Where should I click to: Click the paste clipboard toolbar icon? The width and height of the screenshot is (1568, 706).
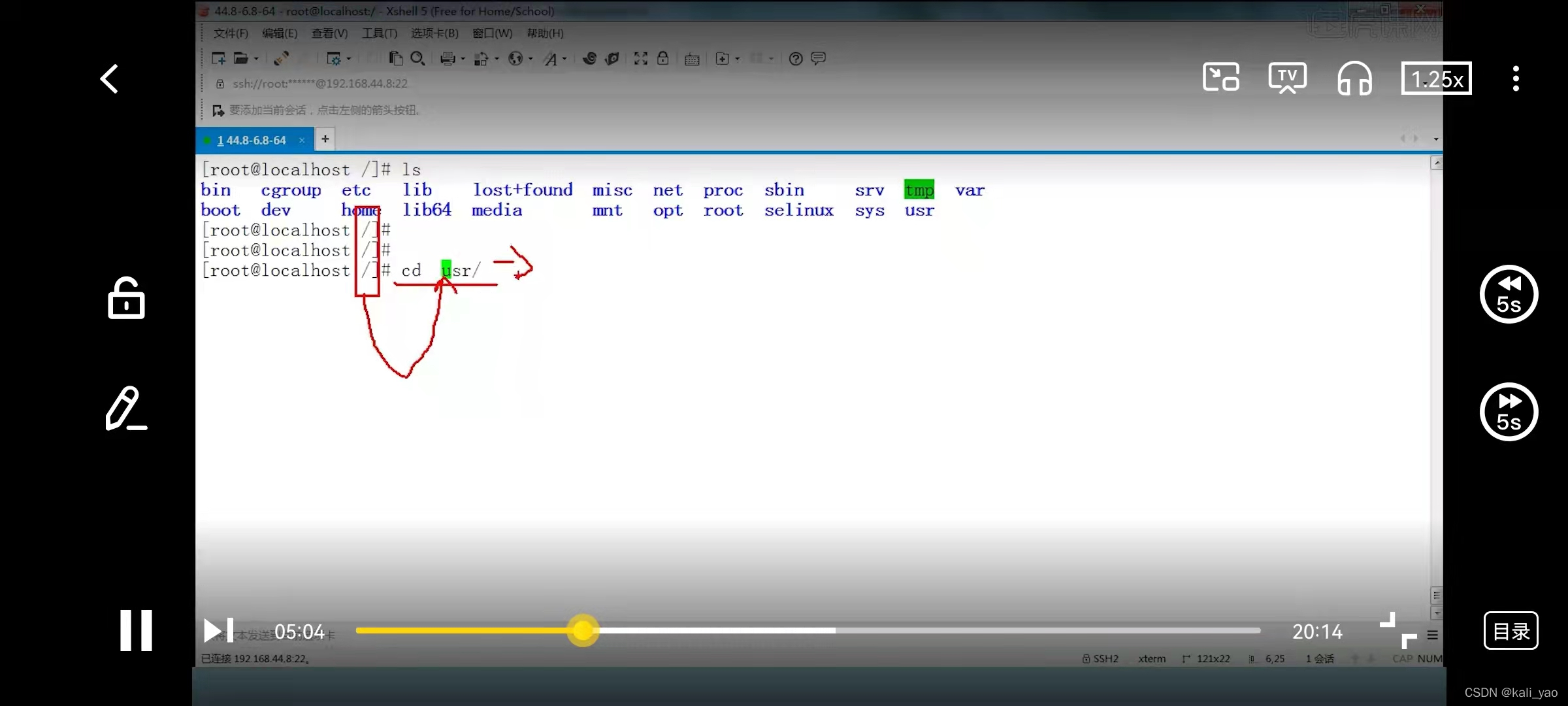(396, 59)
